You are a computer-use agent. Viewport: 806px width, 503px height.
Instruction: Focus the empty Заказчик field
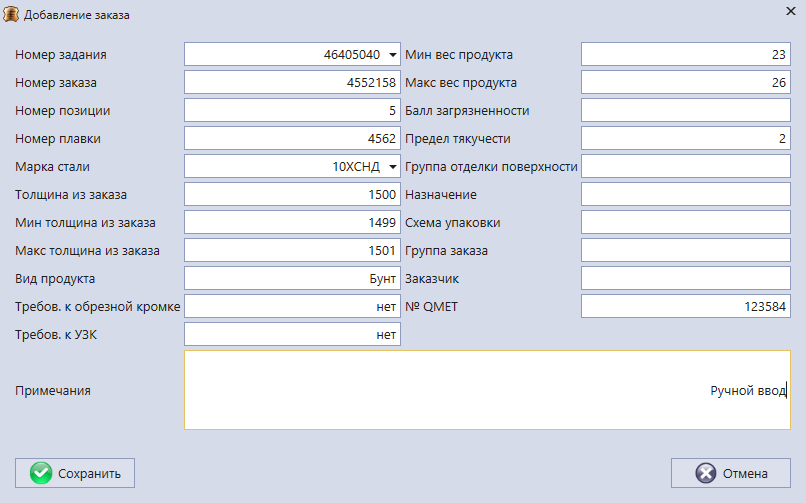685,278
